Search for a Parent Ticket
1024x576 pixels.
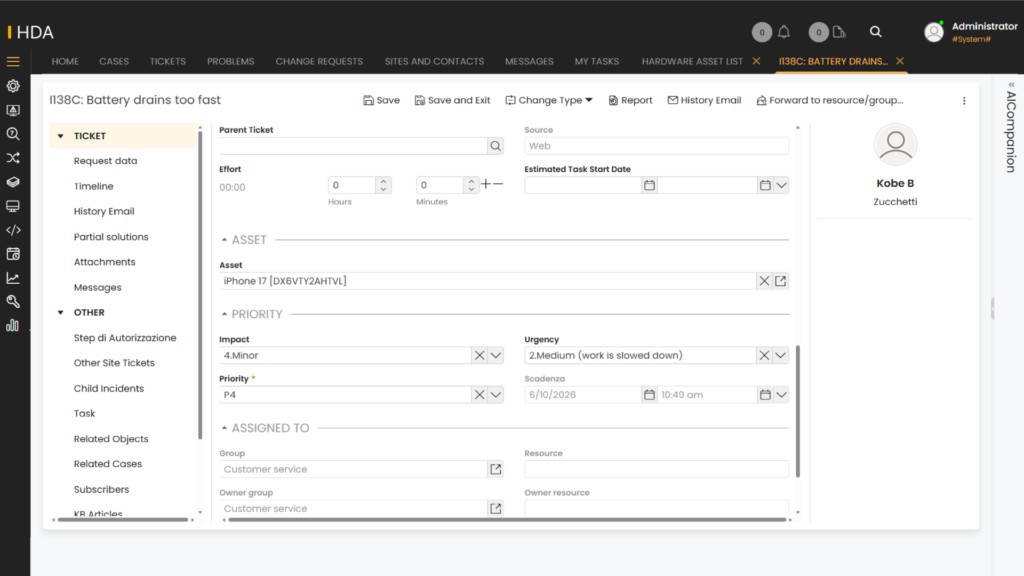pos(496,146)
